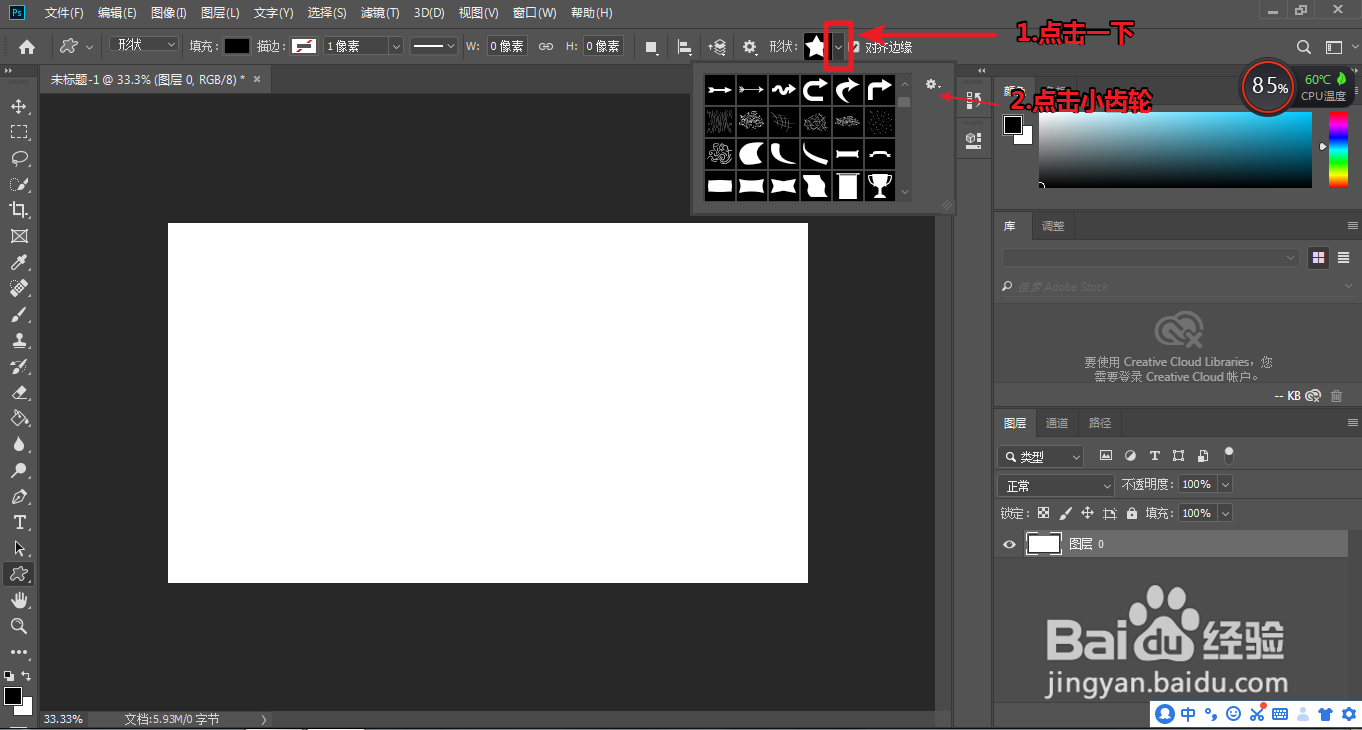This screenshot has width=1362, height=730.
Task: Select the Rectangular Marquee tool
Action: point(18,132)
